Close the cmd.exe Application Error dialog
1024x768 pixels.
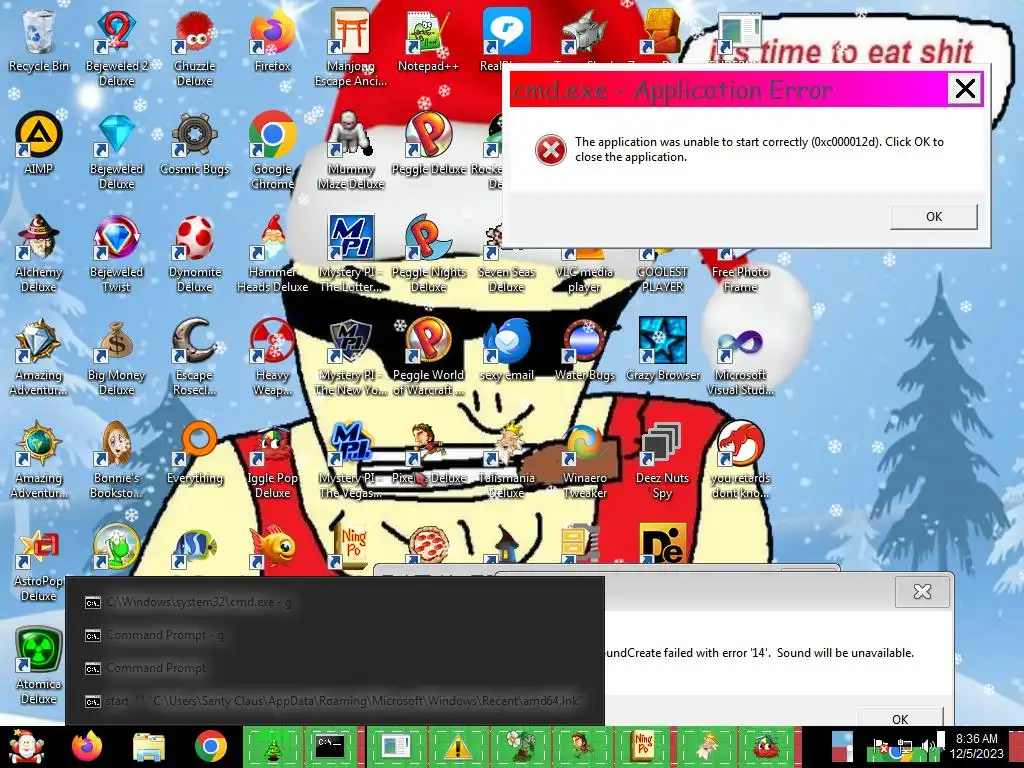(965, 88)
